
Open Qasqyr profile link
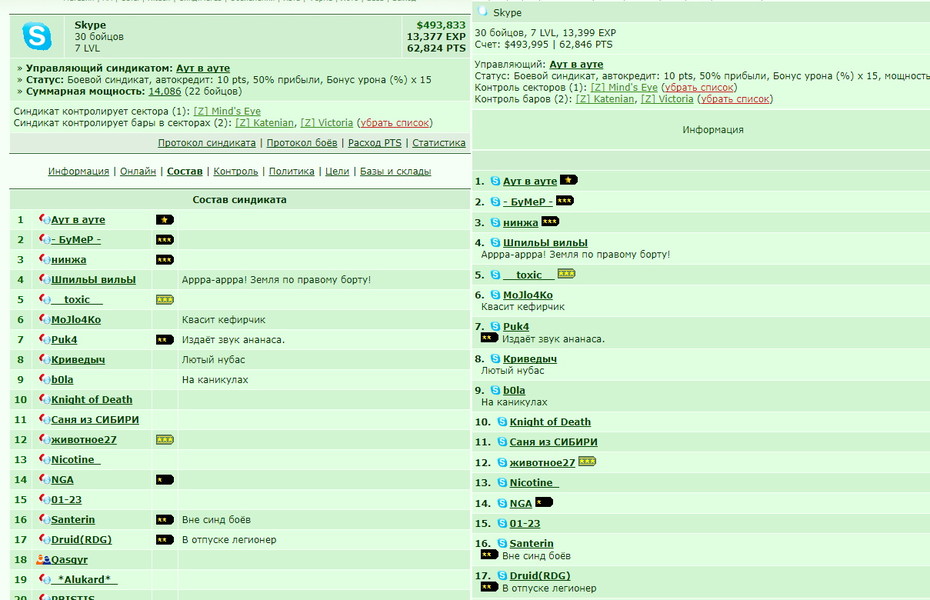coord(69,560)
